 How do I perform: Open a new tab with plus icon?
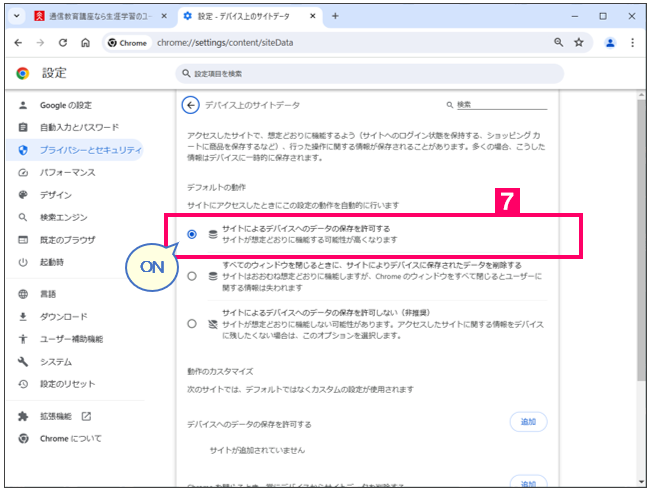tap(335, 16)
